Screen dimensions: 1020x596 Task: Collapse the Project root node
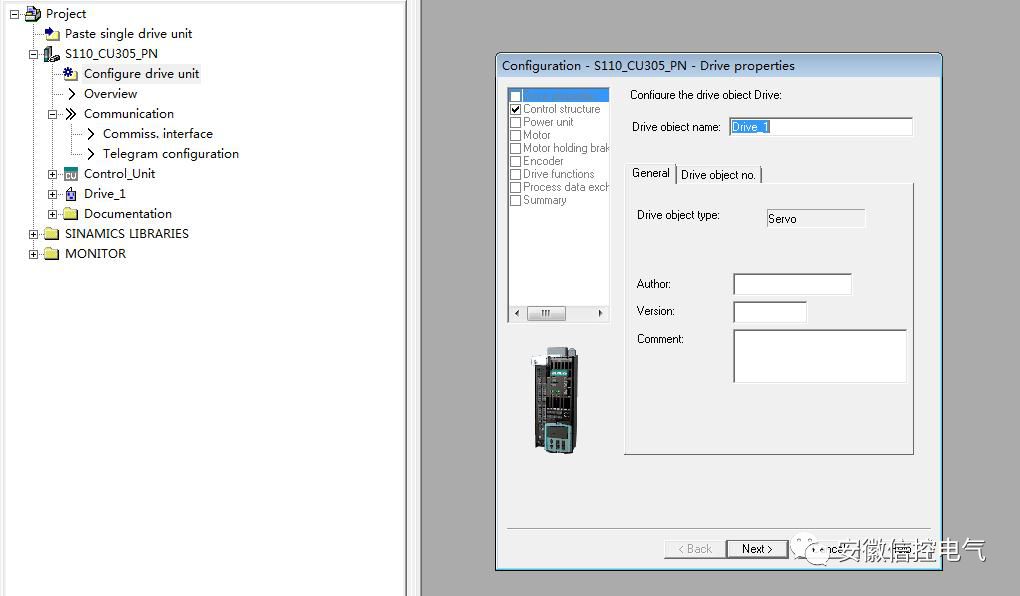(x=14, y=14)
